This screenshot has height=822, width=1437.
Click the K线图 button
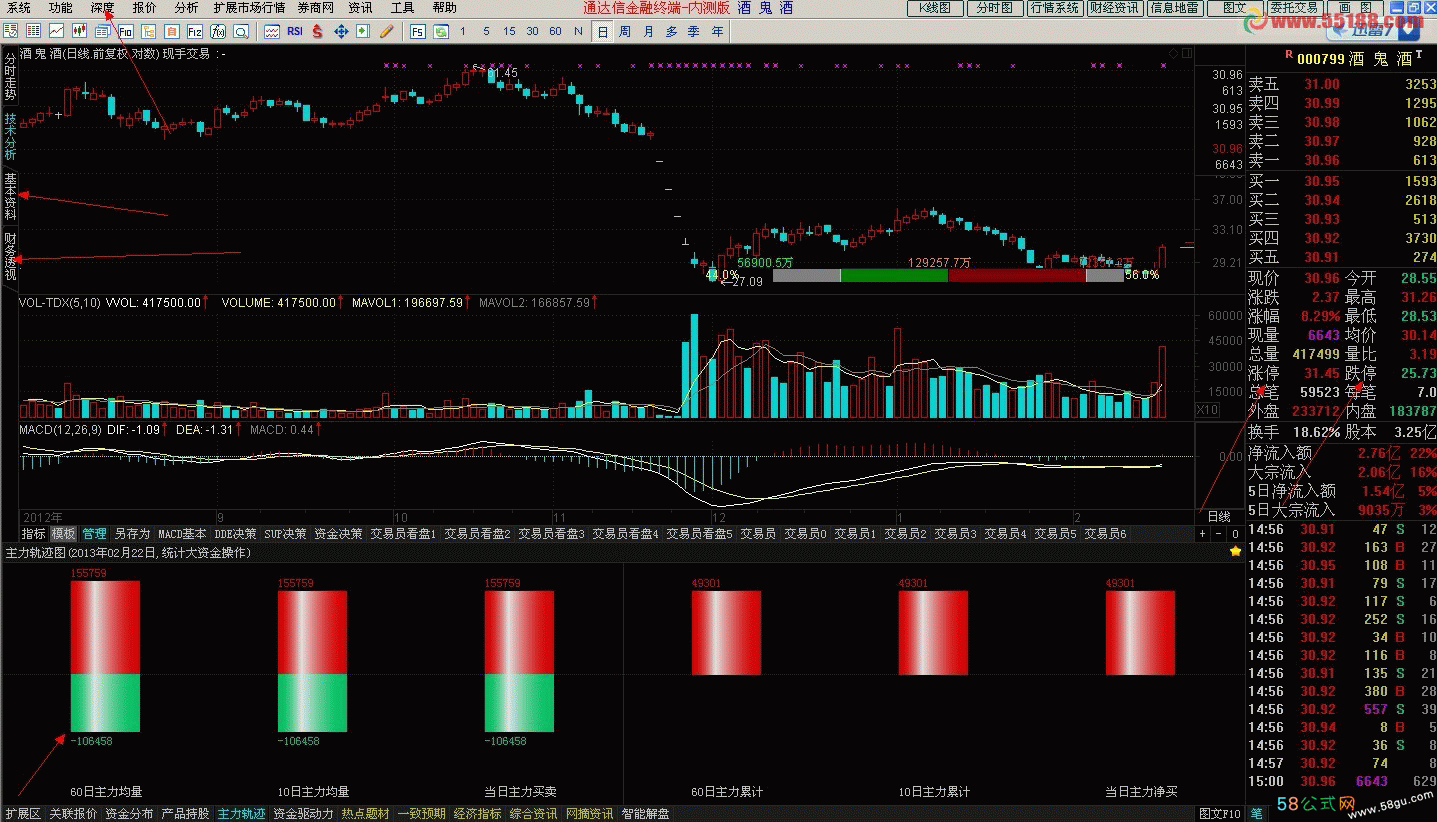point(936,8)
